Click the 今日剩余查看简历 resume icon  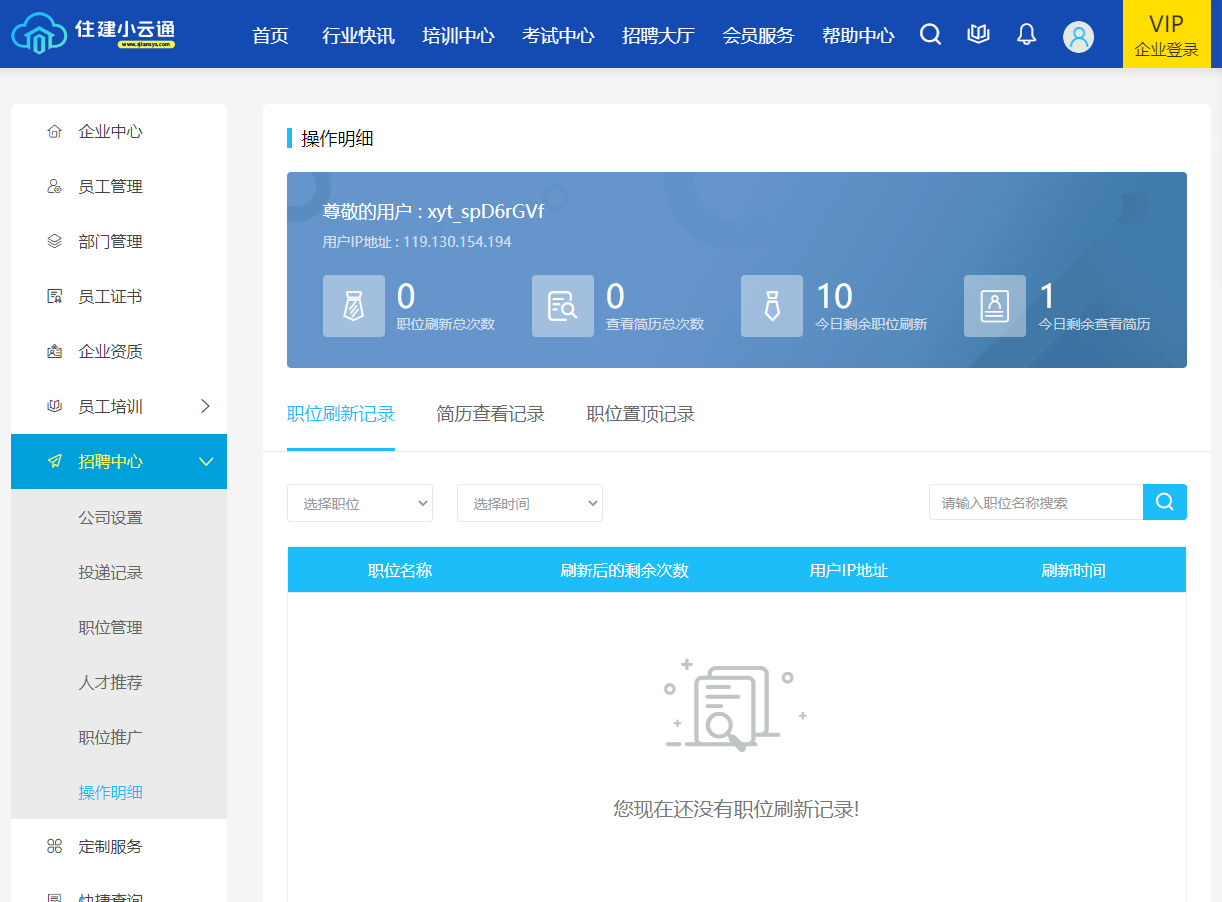click(x=994, y=306)
